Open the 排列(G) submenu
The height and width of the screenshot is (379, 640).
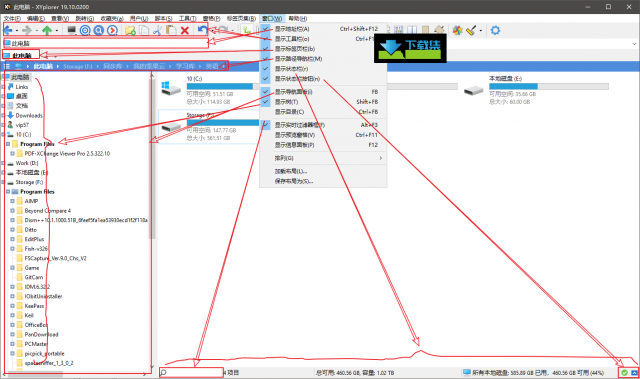[322, 158]
